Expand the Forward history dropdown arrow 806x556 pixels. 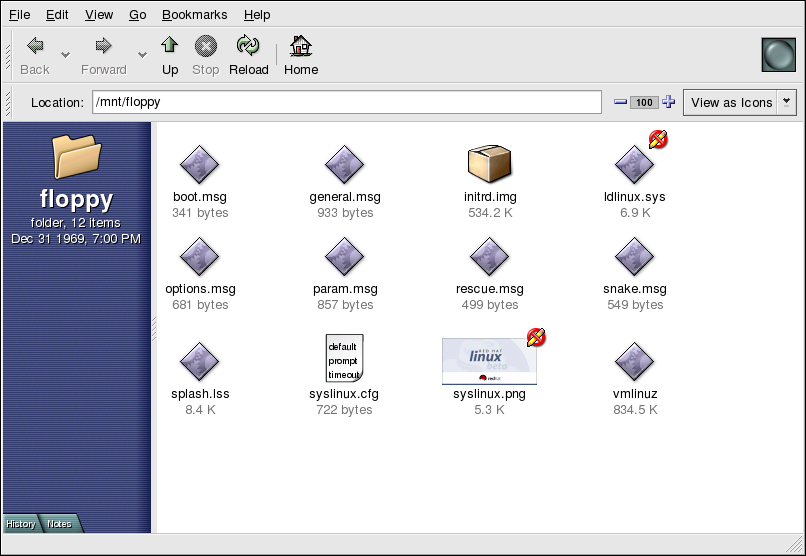(x=142, y=54)
